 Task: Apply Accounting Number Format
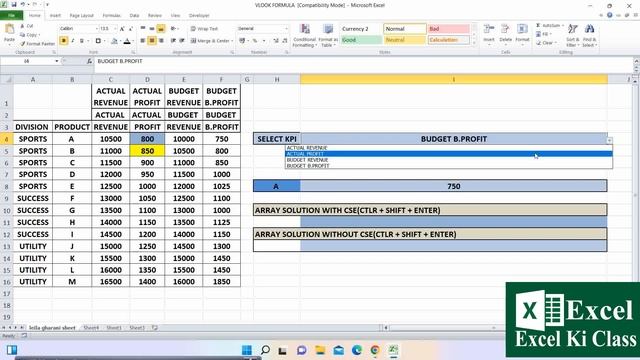[243, 41]
